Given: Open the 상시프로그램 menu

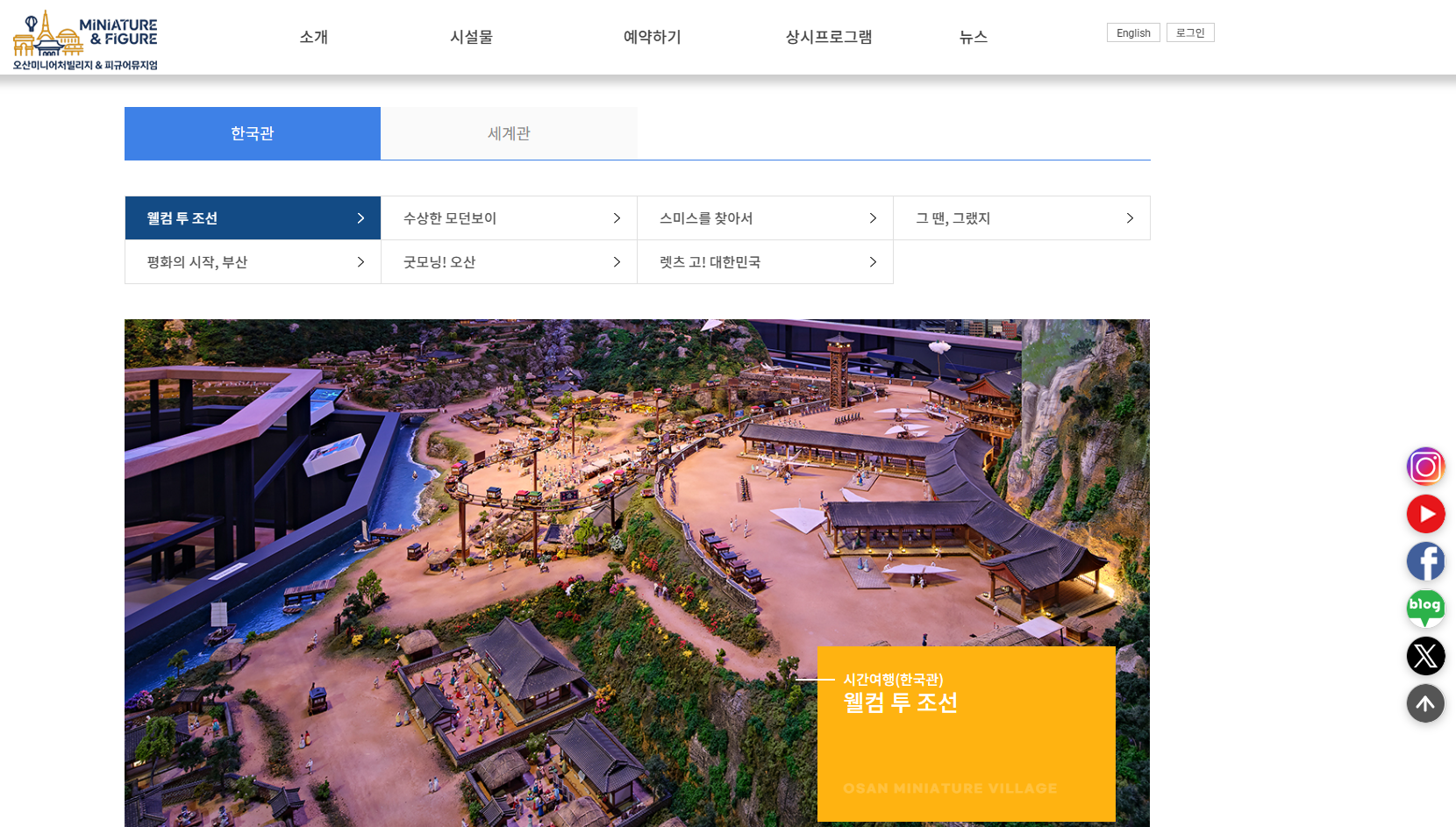Looking at the screenshot, I should tap(829, 37).
